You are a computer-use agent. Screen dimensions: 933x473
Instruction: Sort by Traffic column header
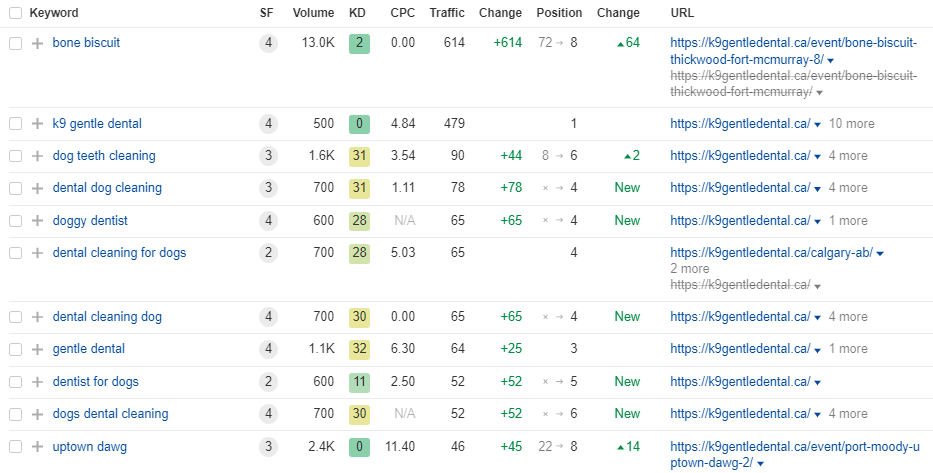click(x=447, y=12)
